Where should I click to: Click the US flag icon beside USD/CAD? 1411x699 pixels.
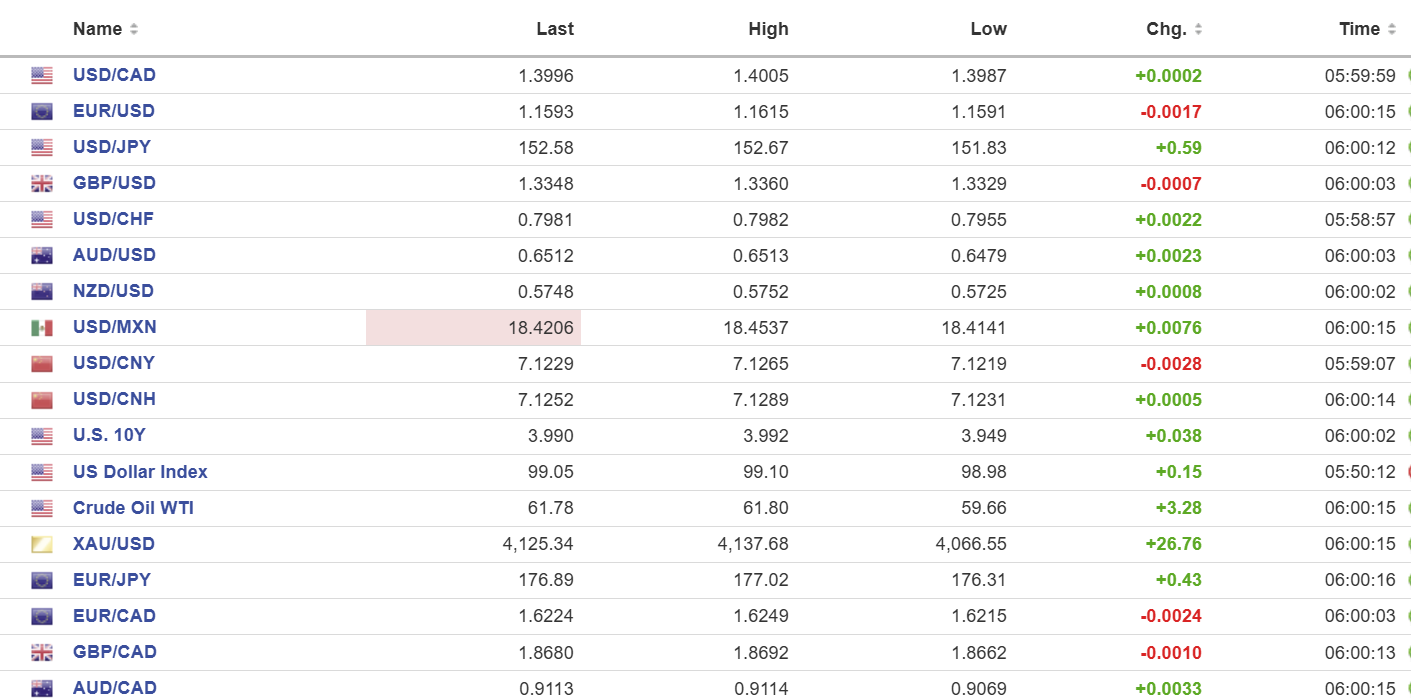(41, 75)
